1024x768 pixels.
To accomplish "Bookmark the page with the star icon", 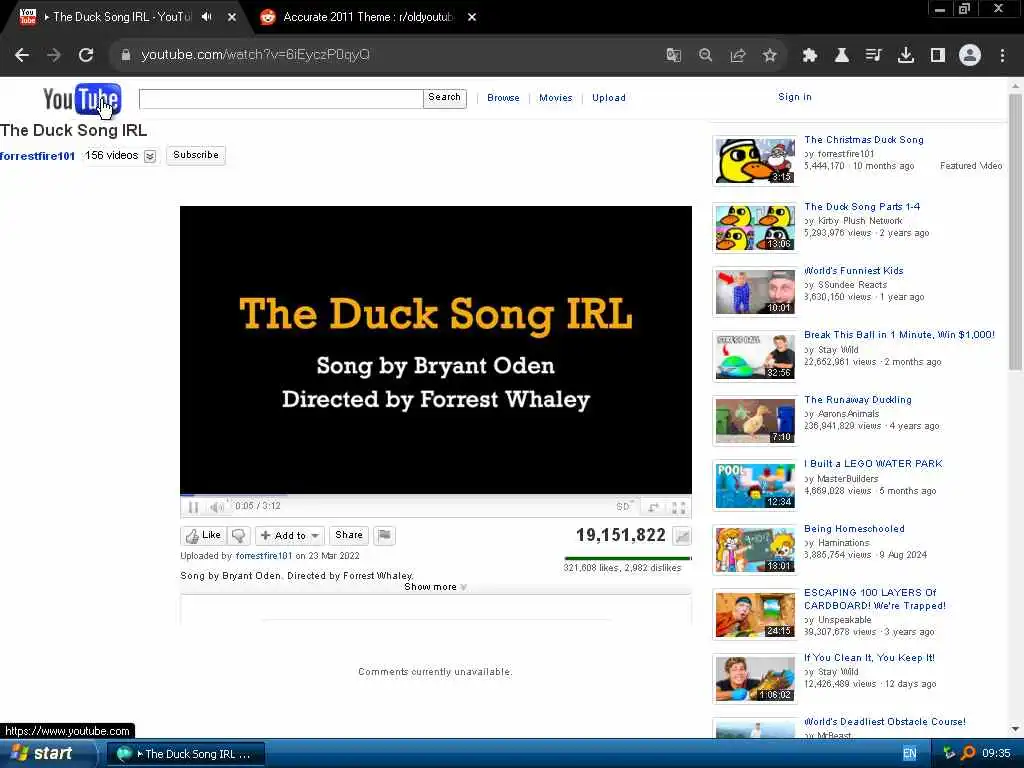I will click(770, 55).
